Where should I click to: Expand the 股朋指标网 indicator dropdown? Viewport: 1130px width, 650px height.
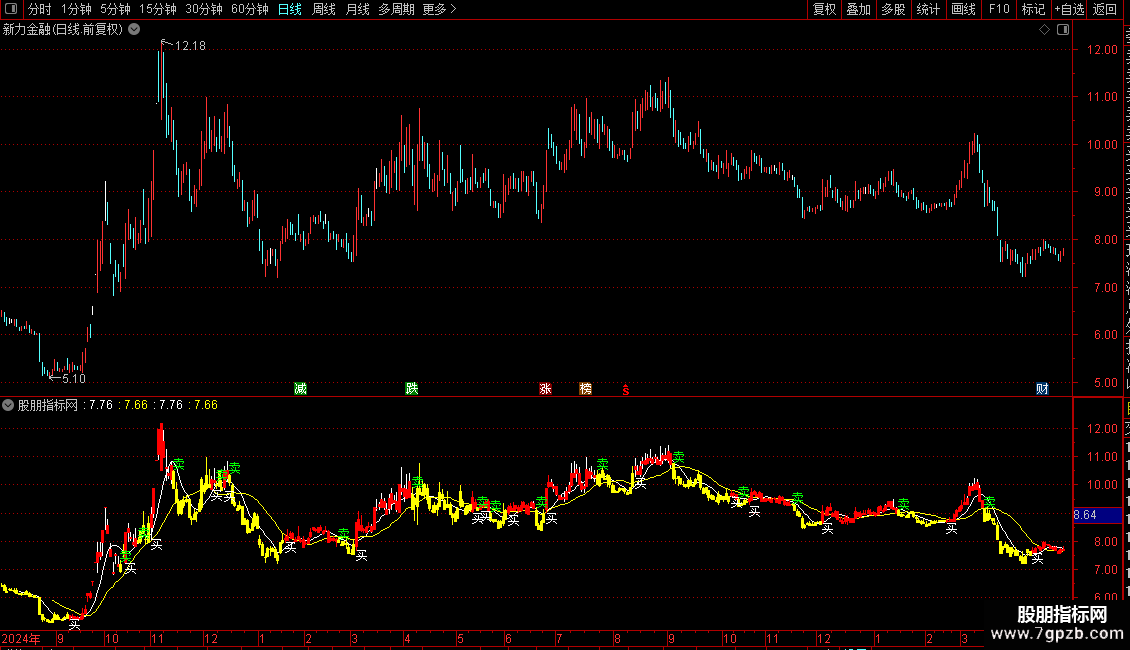(8, 405)
